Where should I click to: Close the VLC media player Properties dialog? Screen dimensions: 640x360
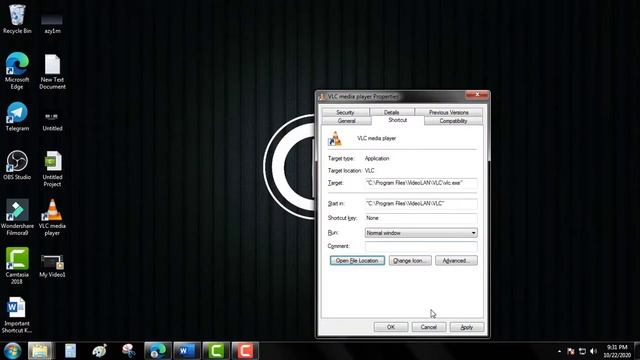[x=477, y=95]
